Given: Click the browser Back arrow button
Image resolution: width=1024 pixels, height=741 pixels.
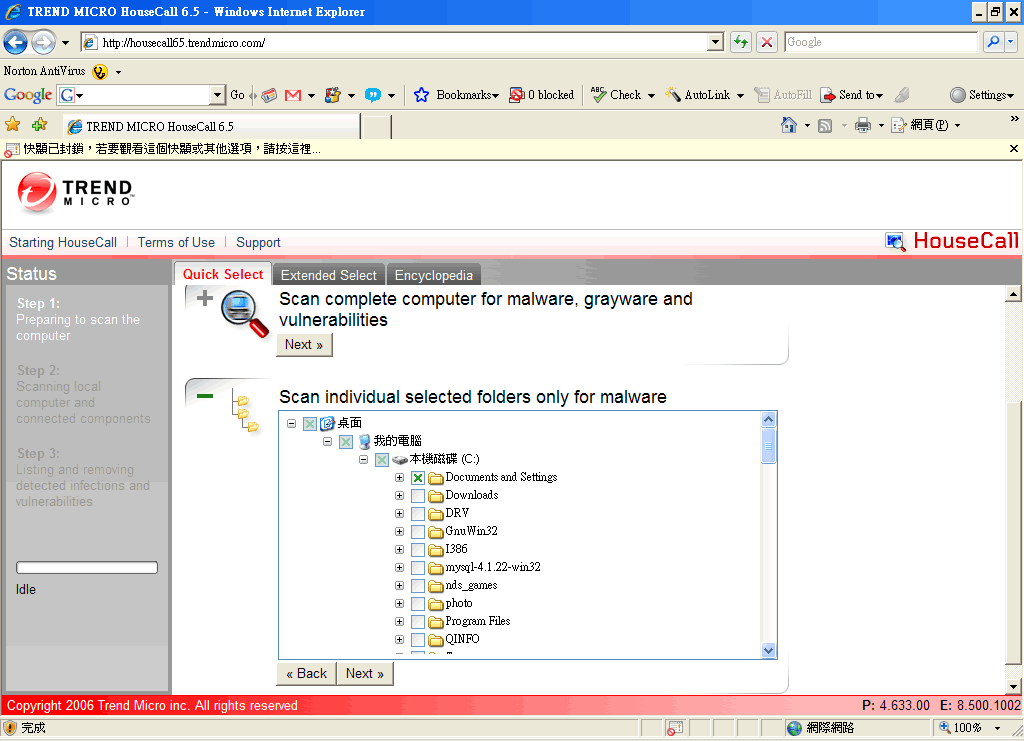Looking at the screenshot, I should [15, 42].
